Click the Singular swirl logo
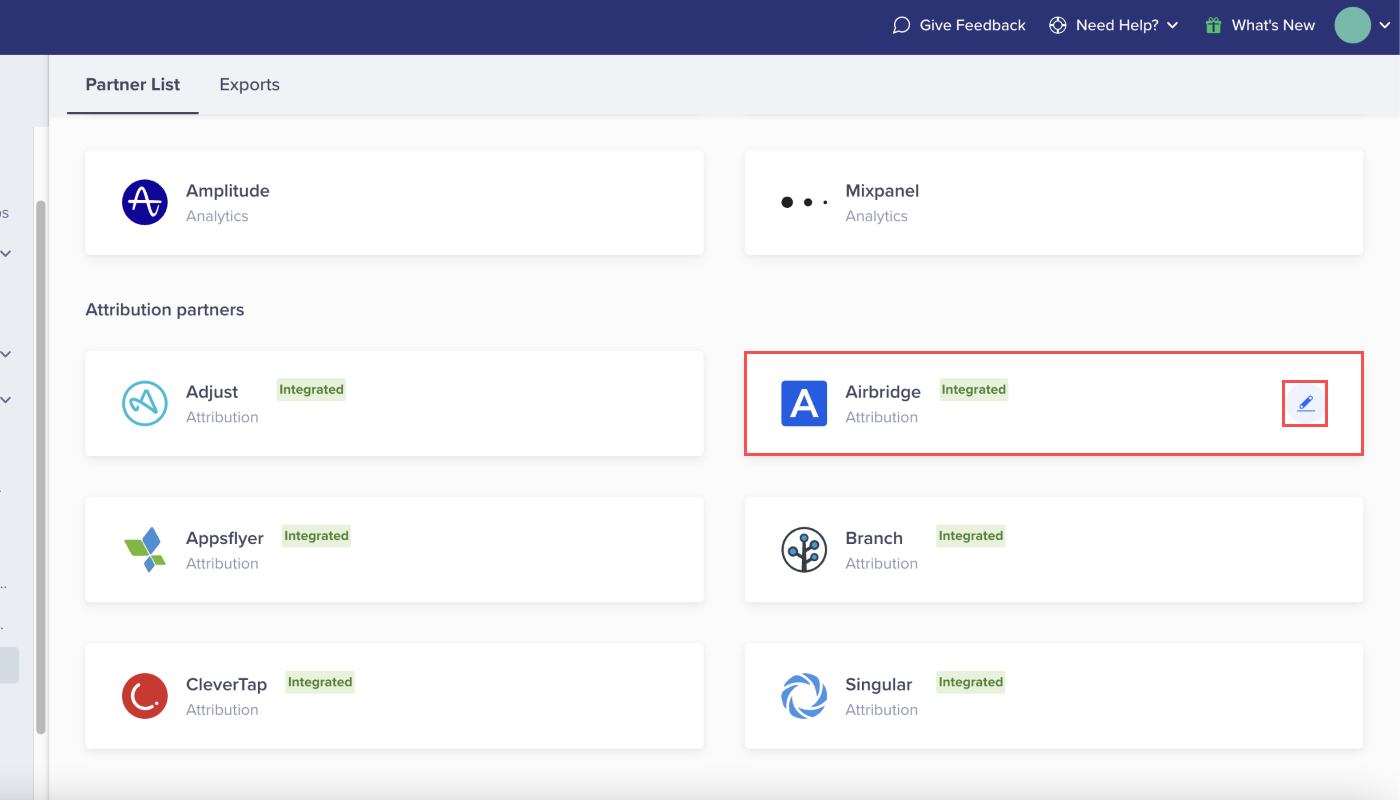Viewport: 1400px width, 800px height. pos(804,696)
